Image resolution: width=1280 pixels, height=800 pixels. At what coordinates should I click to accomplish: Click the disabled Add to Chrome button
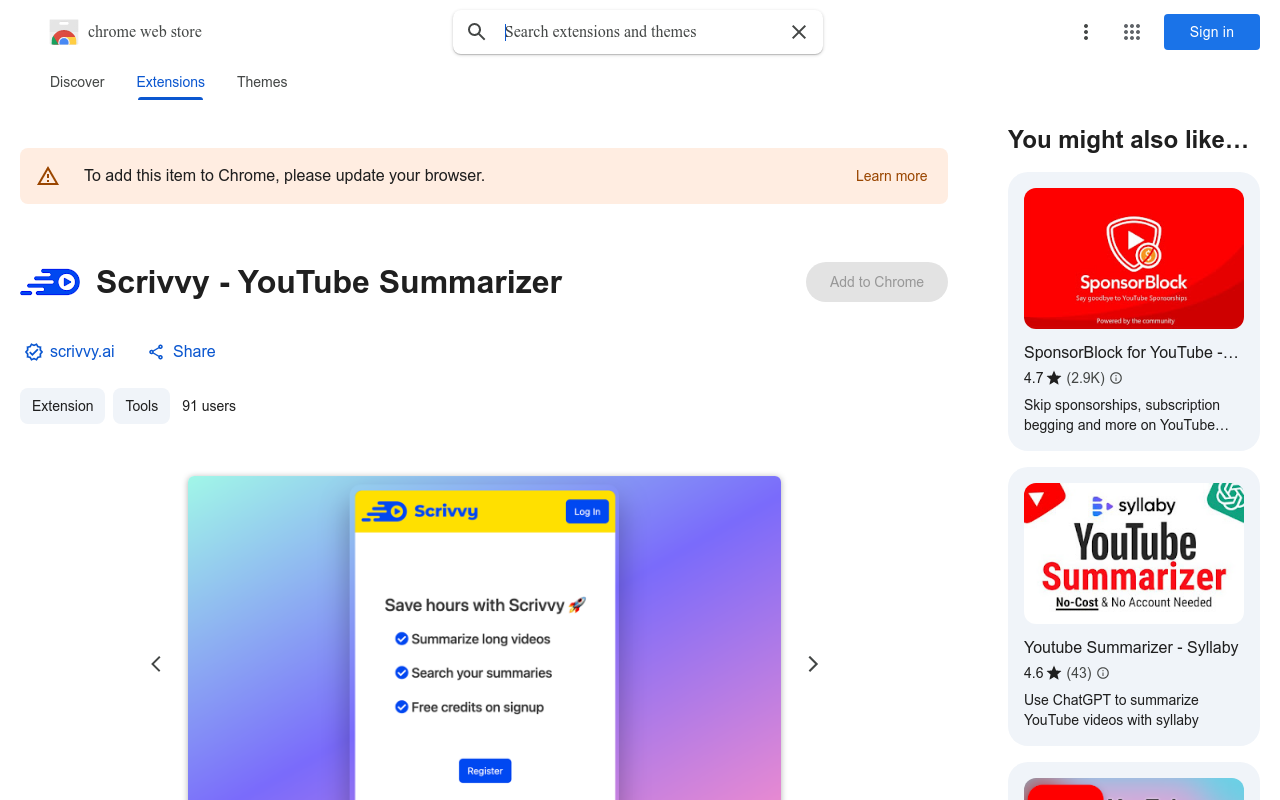877,282
